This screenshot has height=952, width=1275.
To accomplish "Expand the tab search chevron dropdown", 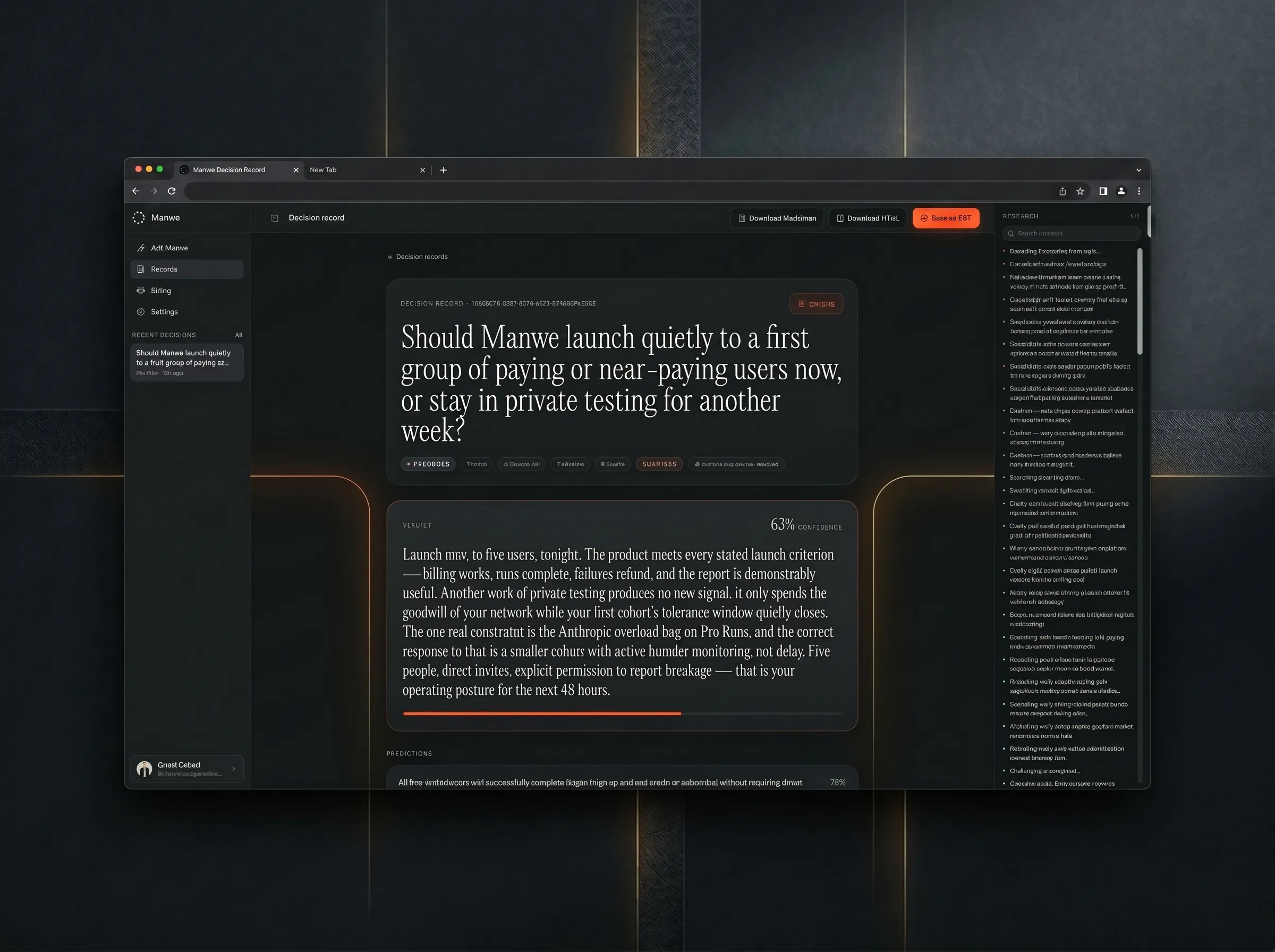I will [1138, 170].
